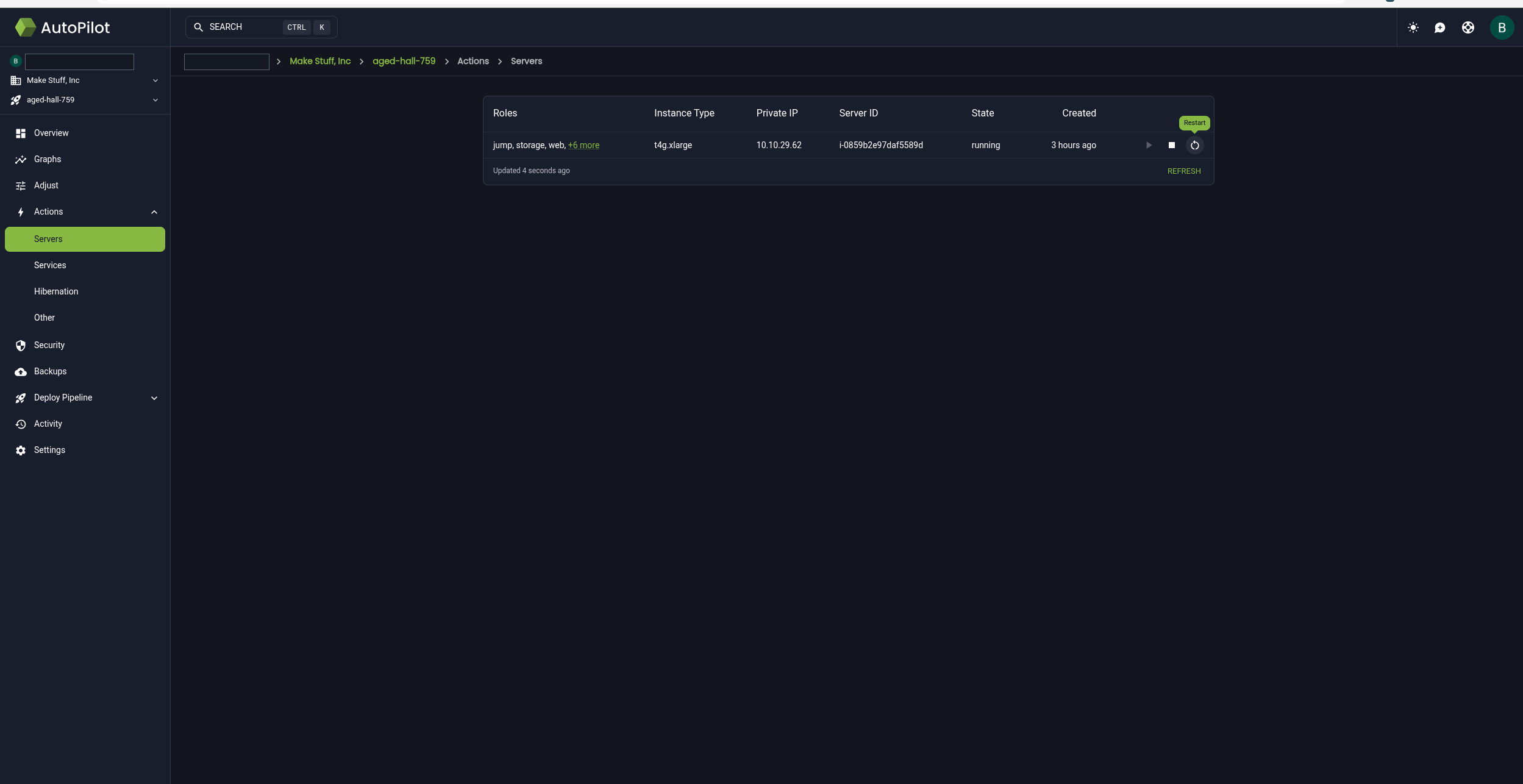The image size is (1523, 784).
Task: Click the restart server icon
Action: click(x=1195, y=145)
